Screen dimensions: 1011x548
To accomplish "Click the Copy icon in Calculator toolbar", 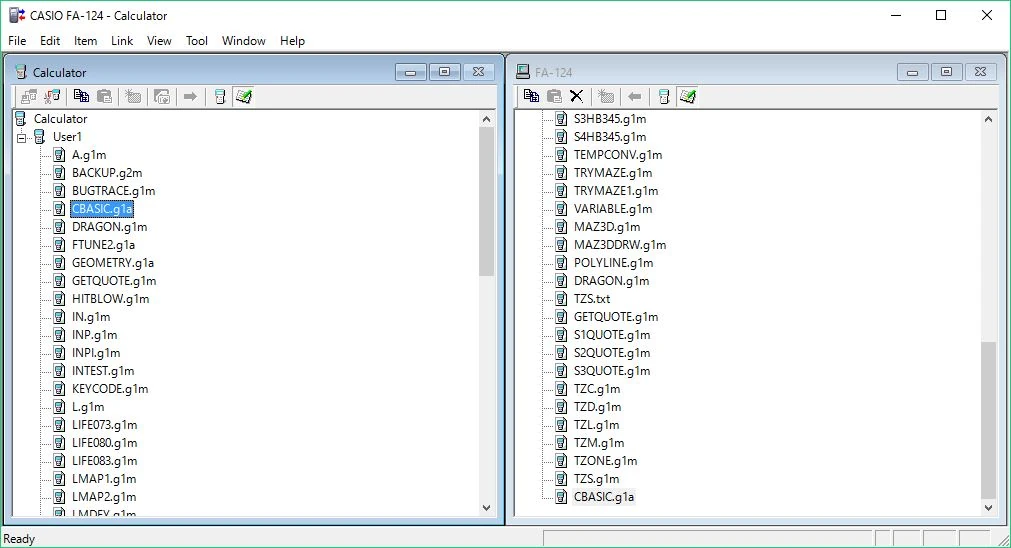I will [x=81, y=97].
